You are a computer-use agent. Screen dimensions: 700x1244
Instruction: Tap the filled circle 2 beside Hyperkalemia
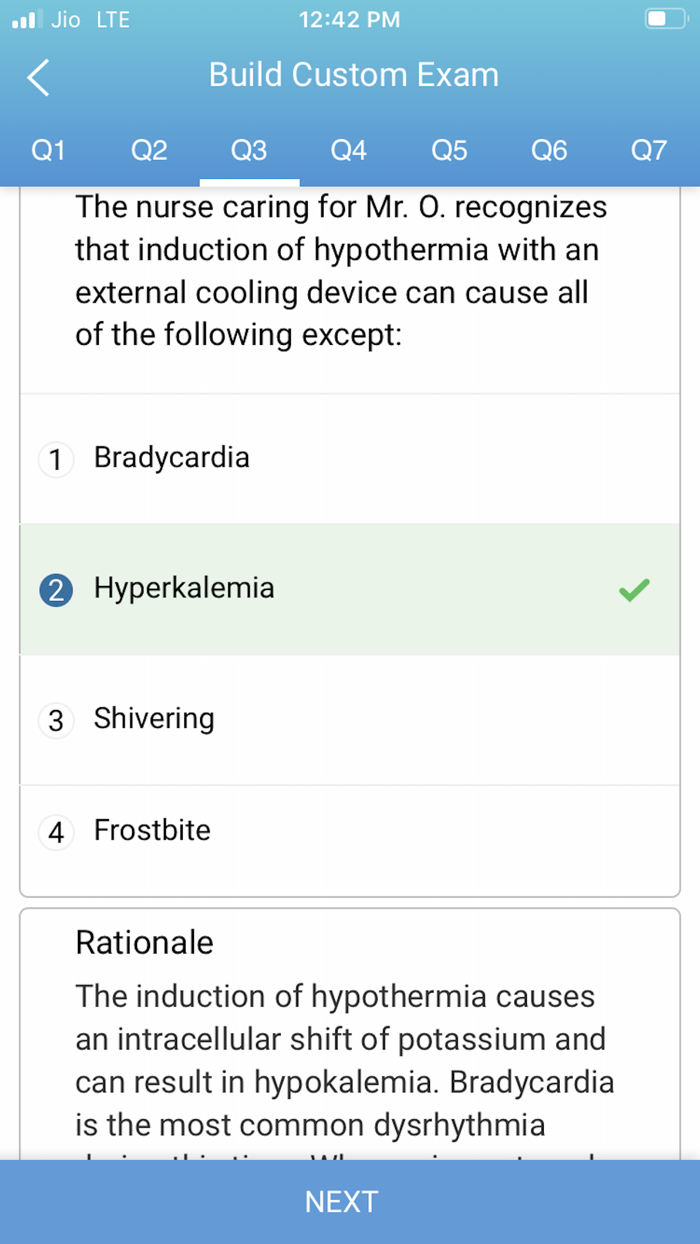point(54,589)
